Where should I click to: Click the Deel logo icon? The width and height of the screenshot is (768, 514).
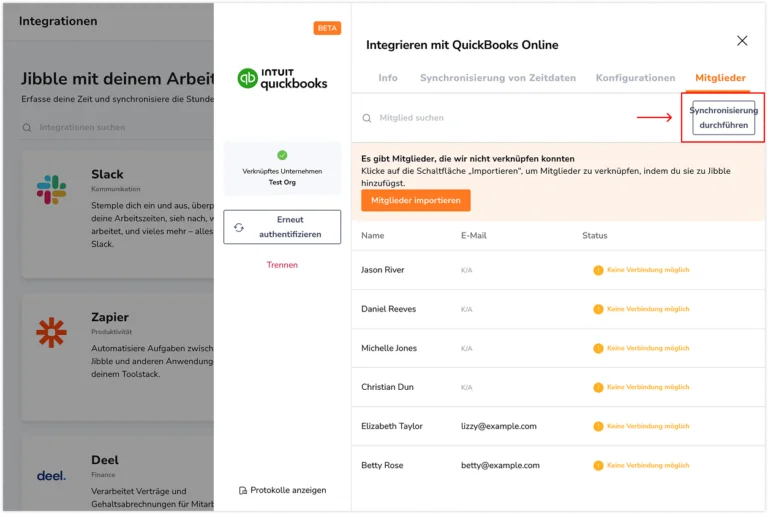click(51, 475)
